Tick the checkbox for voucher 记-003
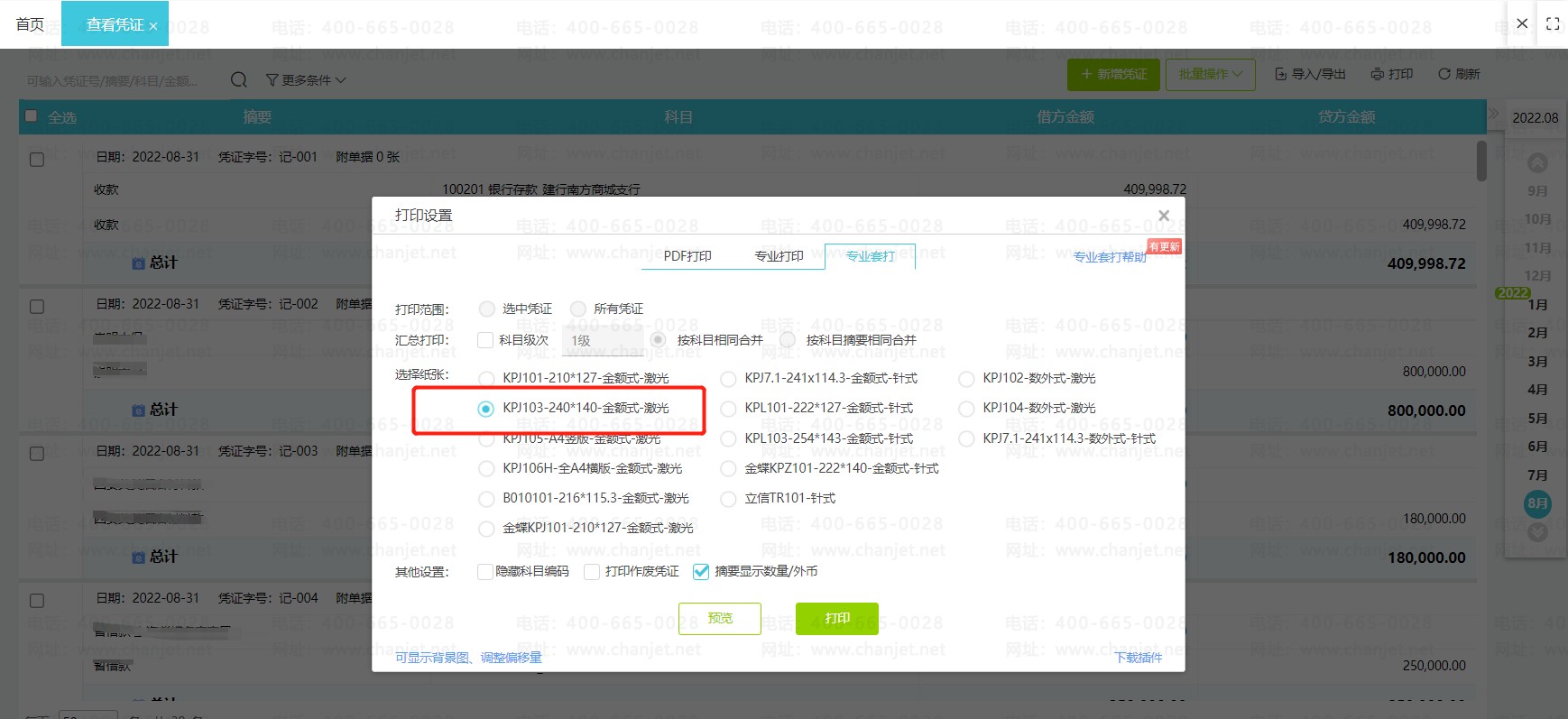Screen dimensions: 1568x719 pyautogui.click(x=37, y=454)
